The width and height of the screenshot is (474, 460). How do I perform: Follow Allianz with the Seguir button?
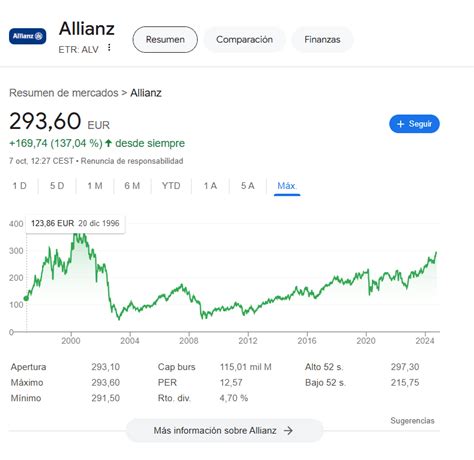[x=414, y=124]
